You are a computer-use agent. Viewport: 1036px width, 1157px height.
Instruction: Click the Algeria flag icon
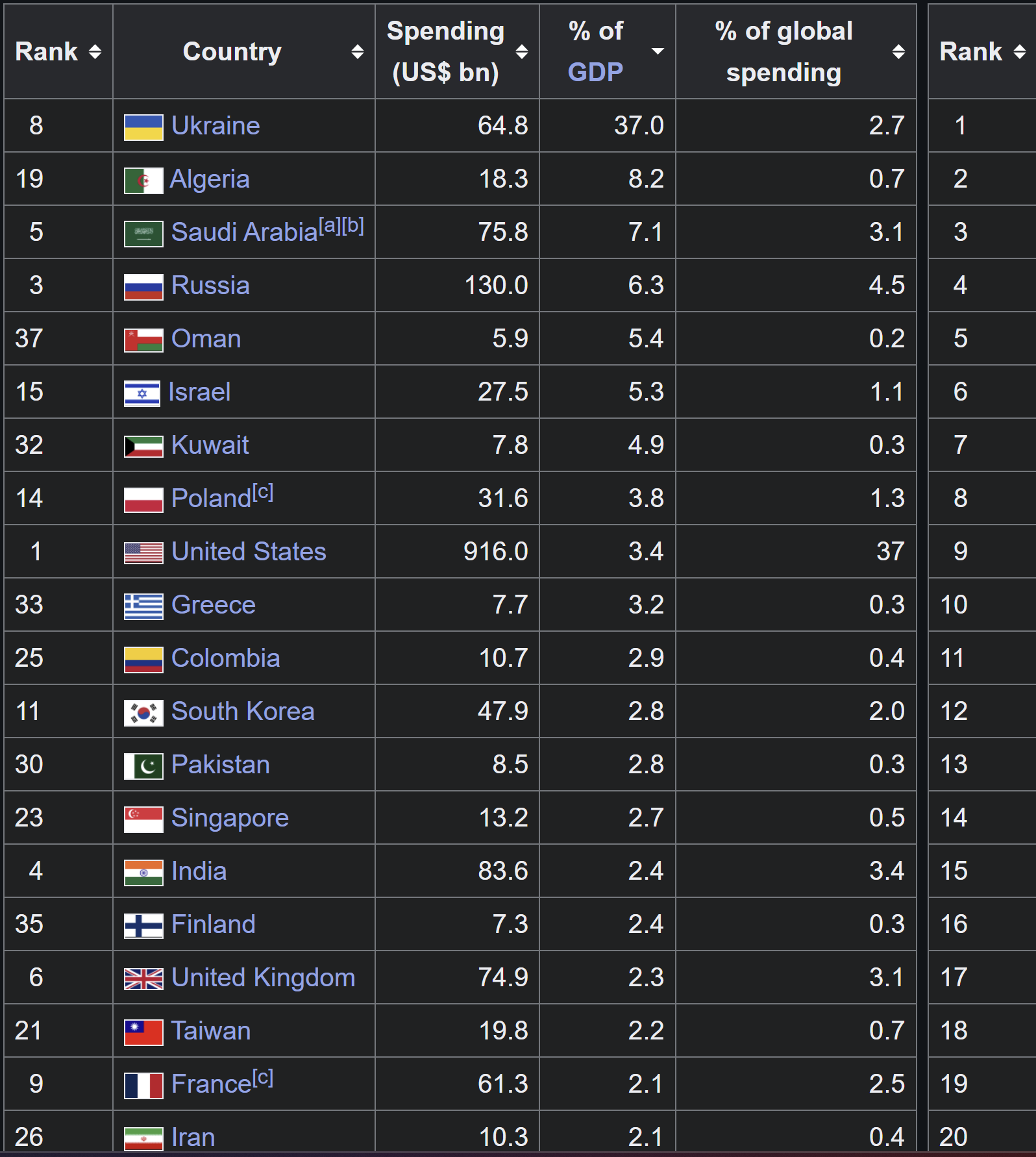143,180
